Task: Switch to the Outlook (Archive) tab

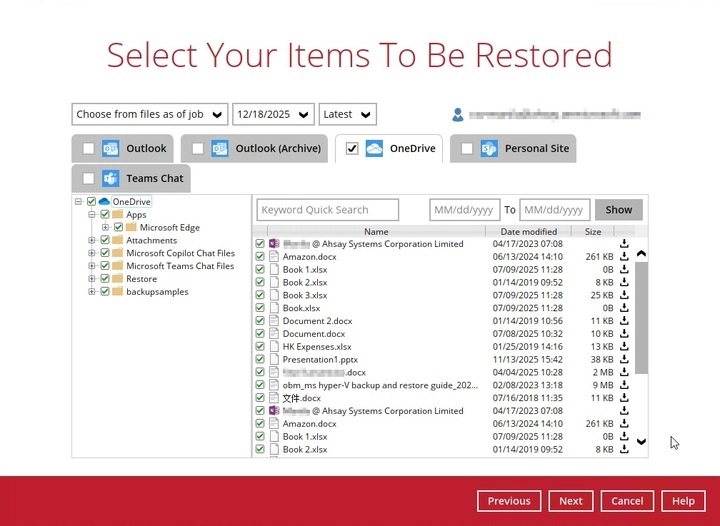Action: (x=278, y=149)
